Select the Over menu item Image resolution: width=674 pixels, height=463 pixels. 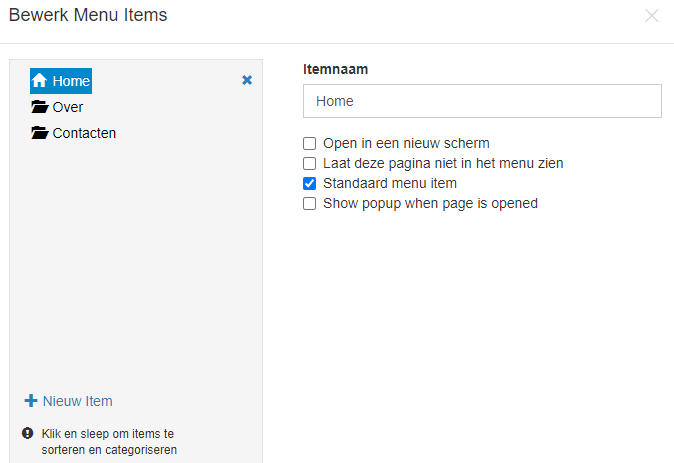(57, 107)
